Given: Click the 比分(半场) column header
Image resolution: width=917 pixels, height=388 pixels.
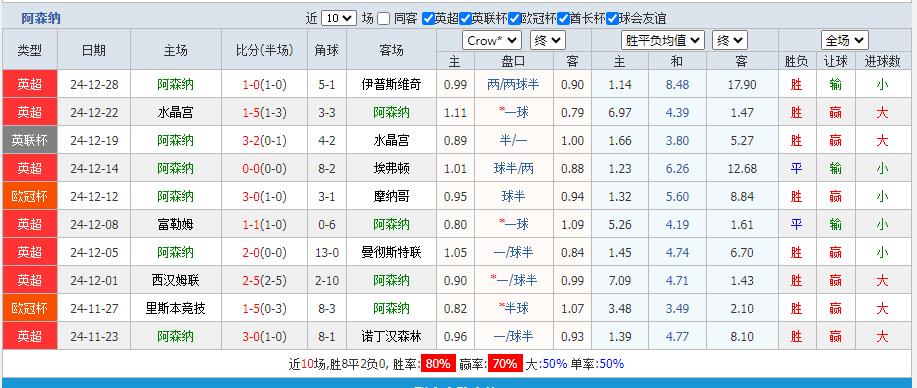Looking at the screenshot, I should 264,50.
